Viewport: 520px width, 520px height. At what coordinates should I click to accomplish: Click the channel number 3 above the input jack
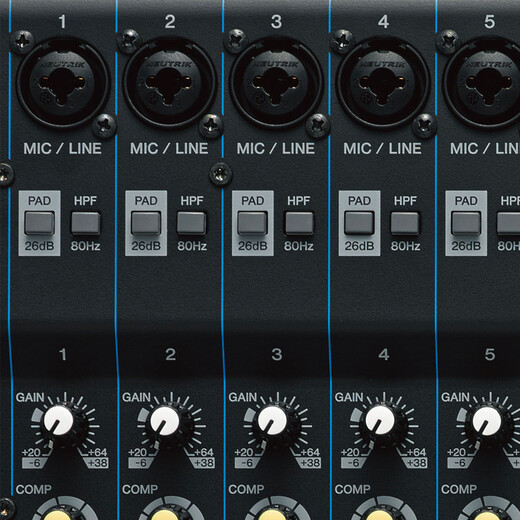pos(276,22)
